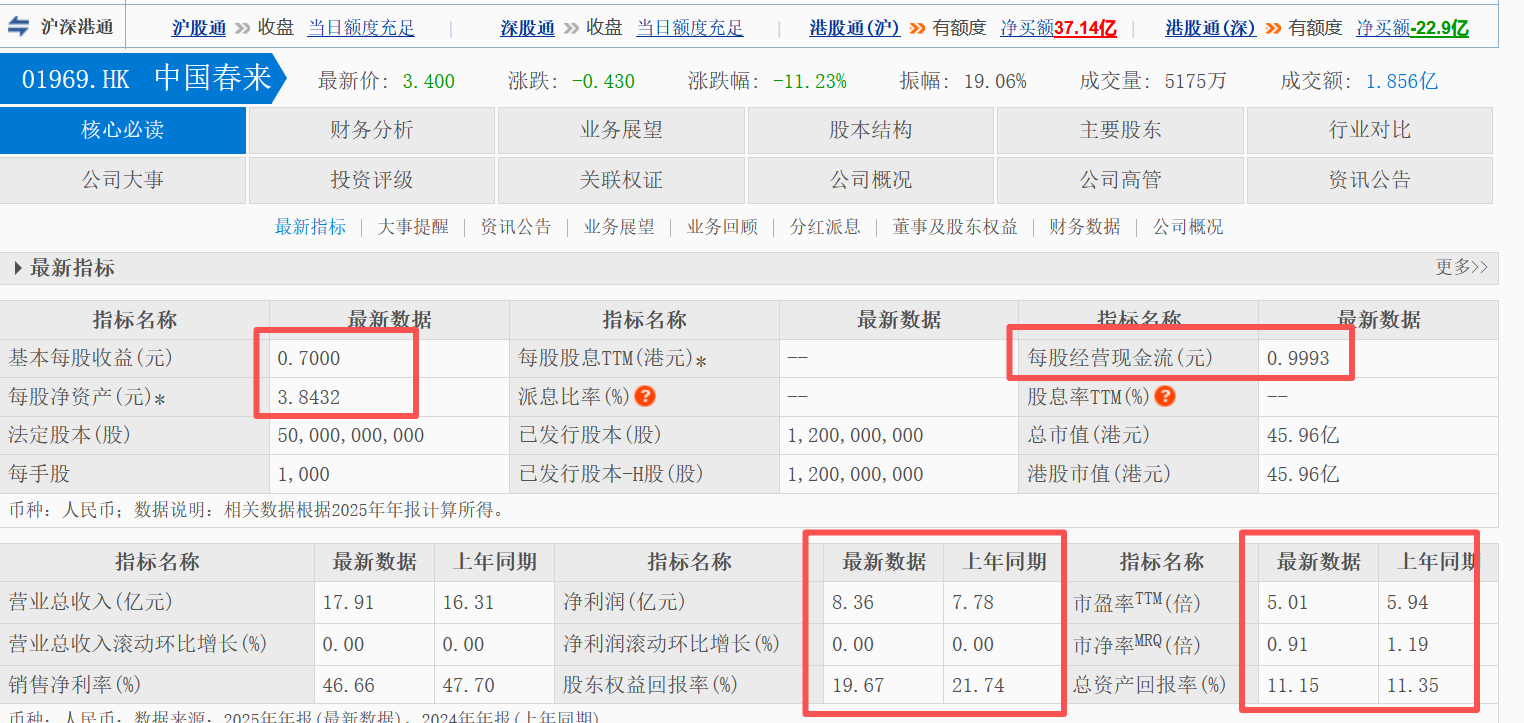Jump to 业务展望 sub-navigation link
Viewport: 1524px width, 723px height.
(619, 227)
